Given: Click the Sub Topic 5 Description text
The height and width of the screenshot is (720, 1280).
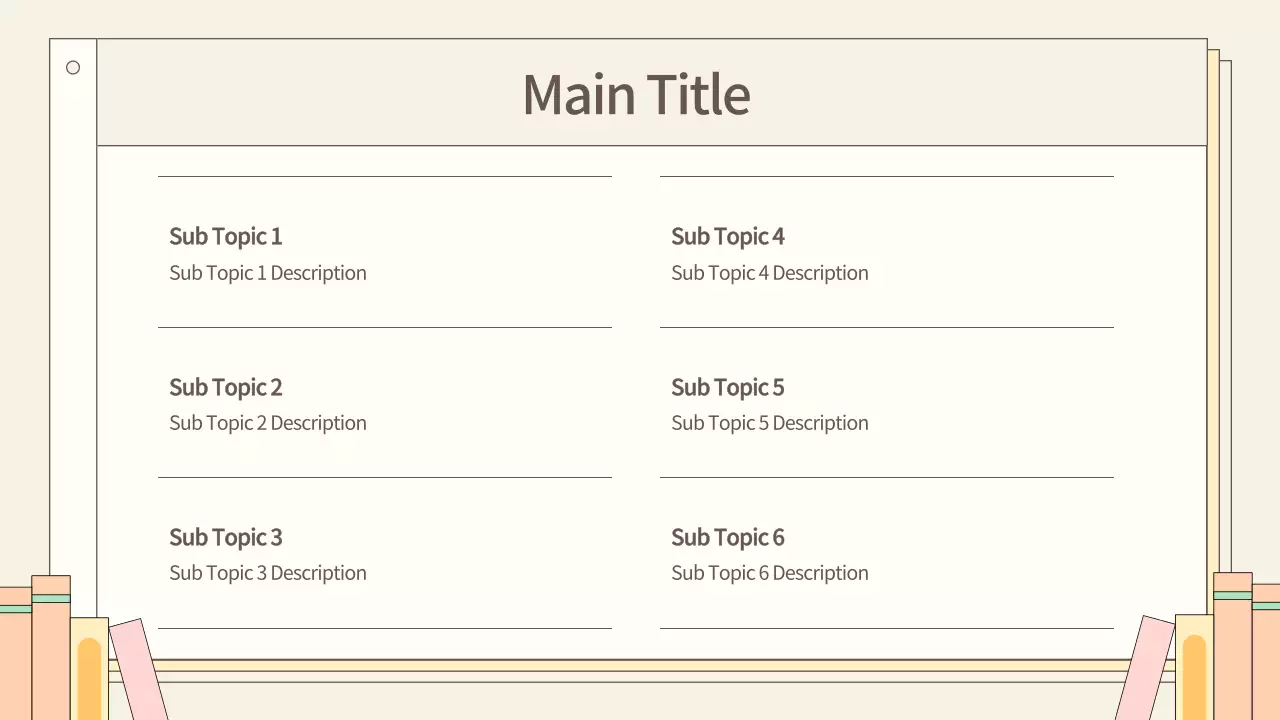Looking at the screenshot, I should coord(769,423).
